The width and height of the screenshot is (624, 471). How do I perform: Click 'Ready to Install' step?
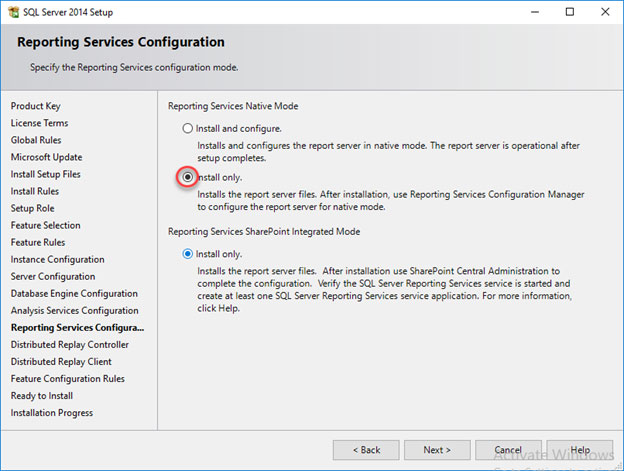42,396
